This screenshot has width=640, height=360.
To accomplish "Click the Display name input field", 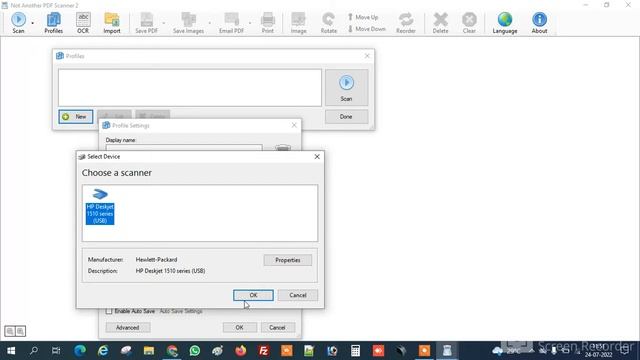I will point(184,147).
